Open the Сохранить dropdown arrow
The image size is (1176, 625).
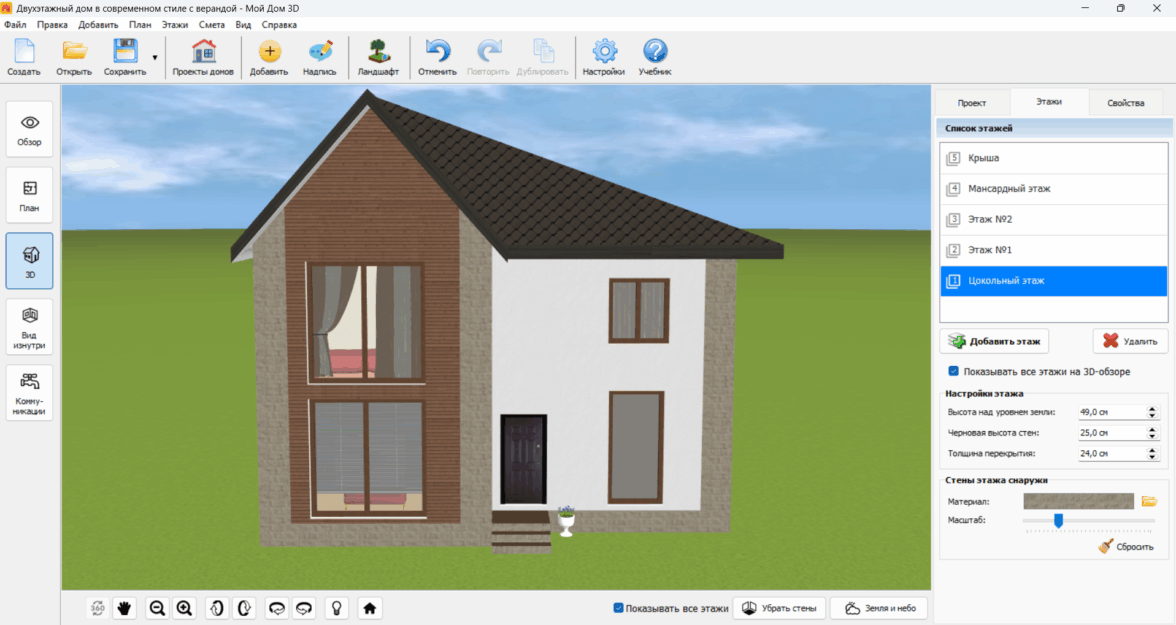click(155, 58)
